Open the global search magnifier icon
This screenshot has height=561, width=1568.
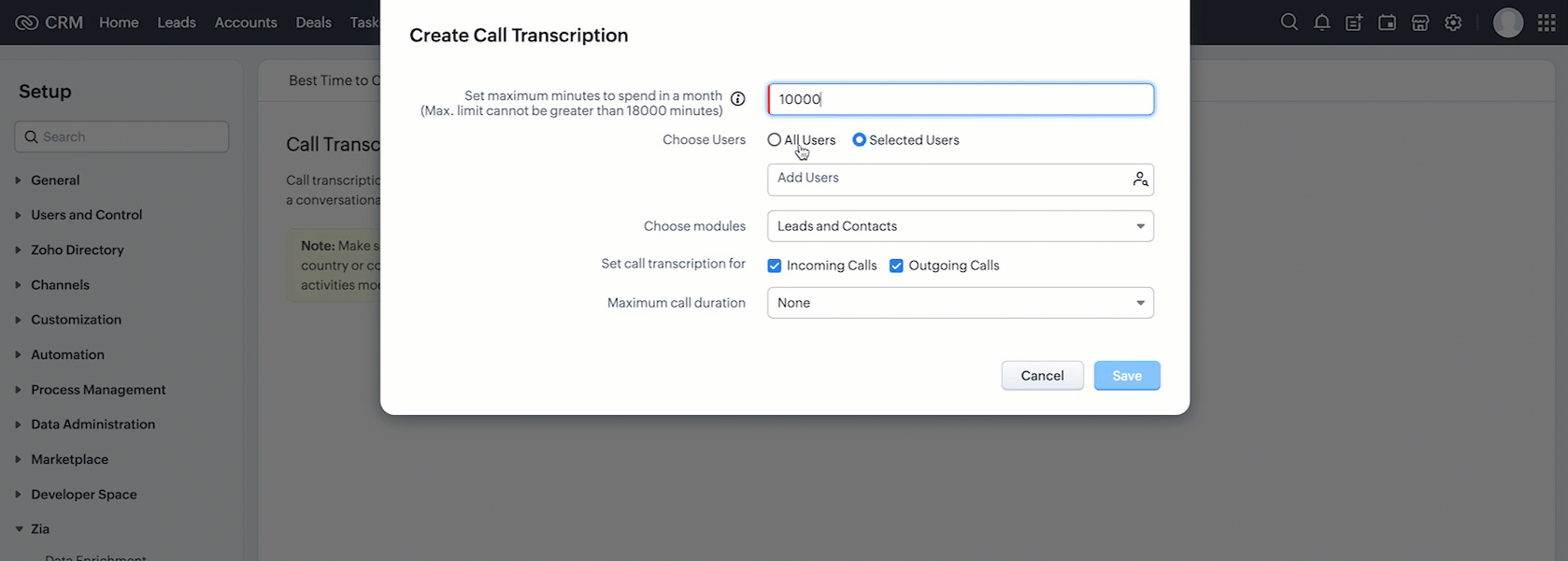pyautogui.click(x=1289, y=22)
